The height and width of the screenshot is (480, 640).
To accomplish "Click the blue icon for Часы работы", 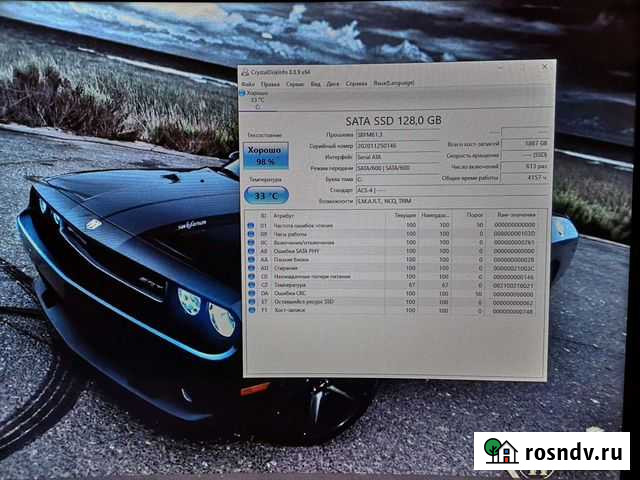I will (251, 235).
